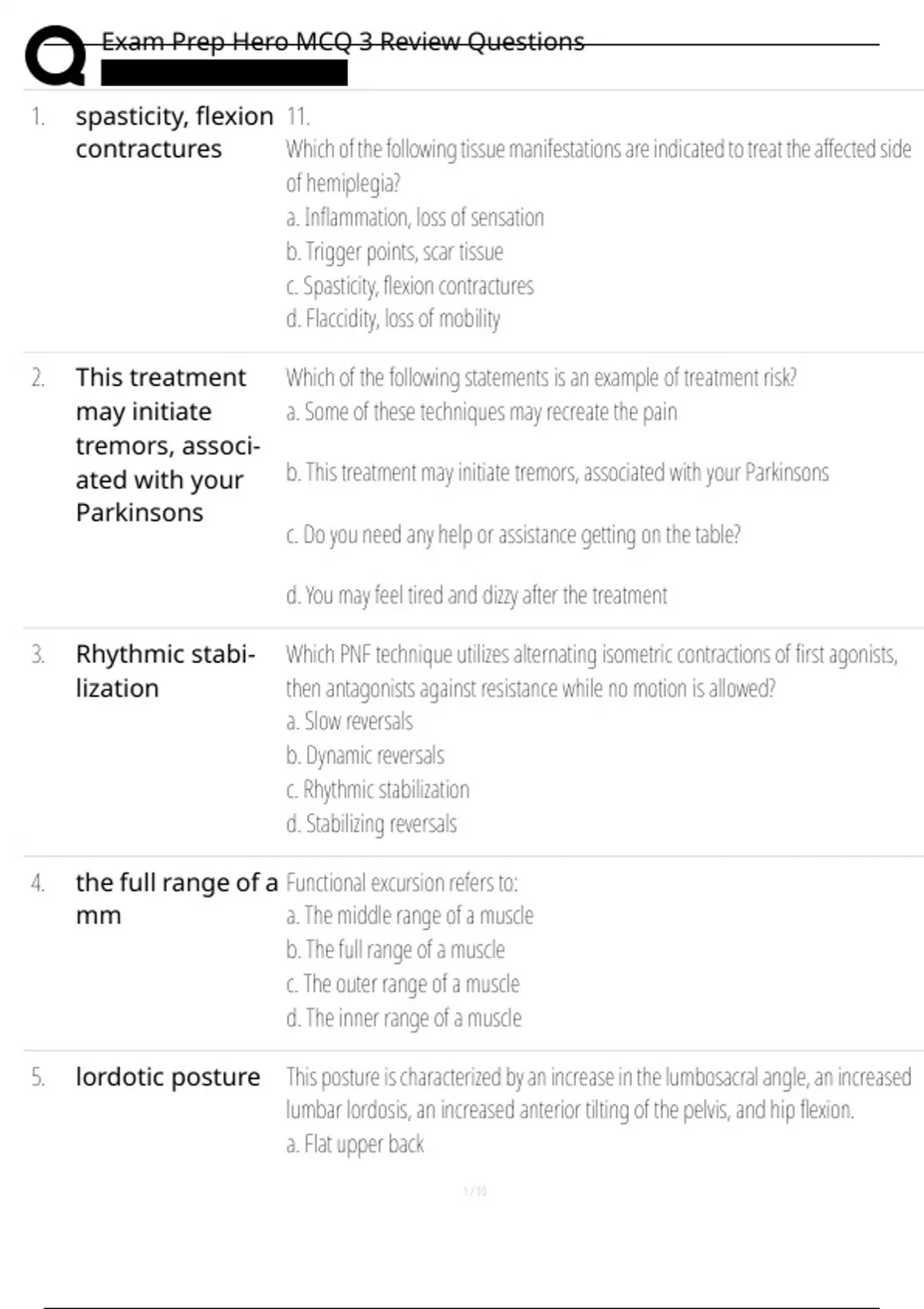The image size is (924, 1309).
Task: Click option 'Do you need any help or assistance'
Action: (x=513, y=534)
